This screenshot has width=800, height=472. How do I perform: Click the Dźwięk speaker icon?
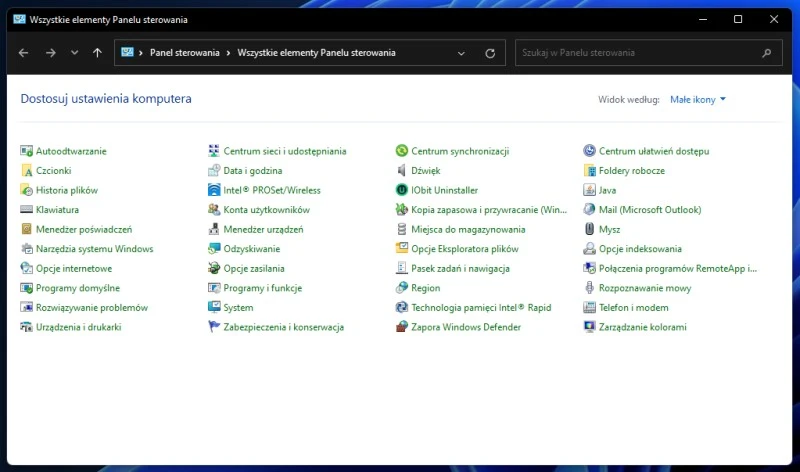(x=403, y=171)
